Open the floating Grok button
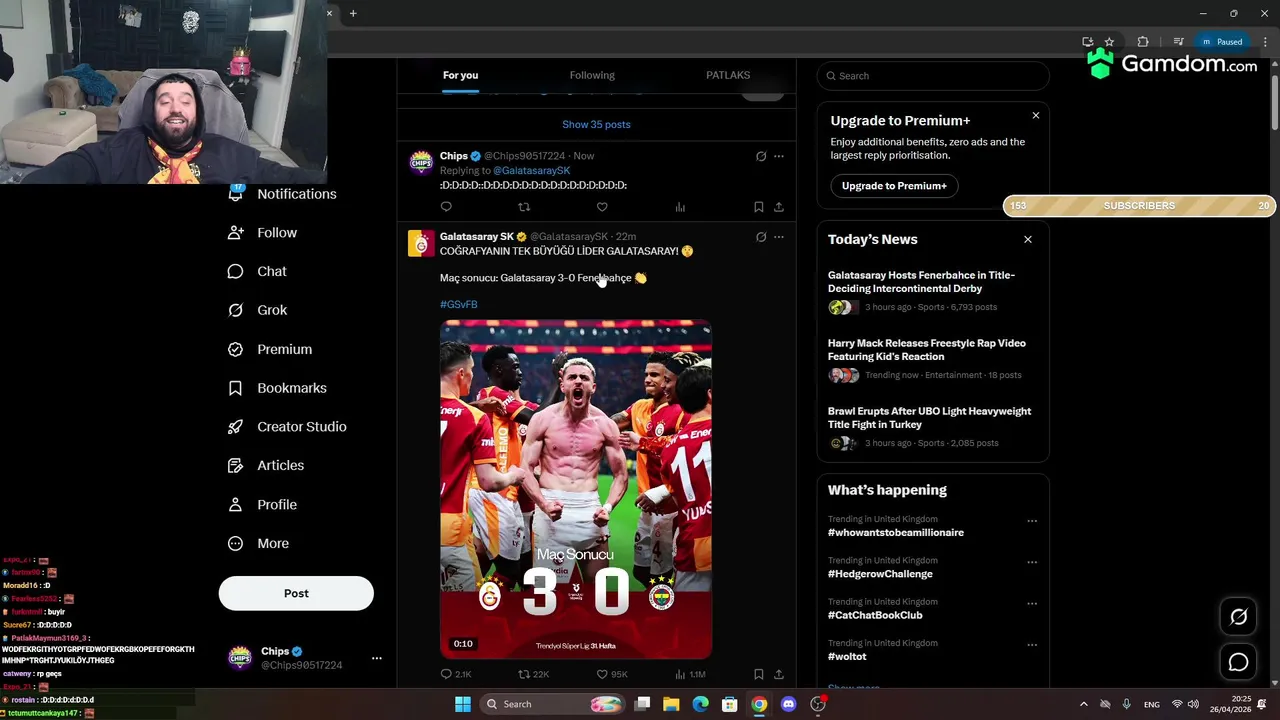 (x=1238, y=617)
